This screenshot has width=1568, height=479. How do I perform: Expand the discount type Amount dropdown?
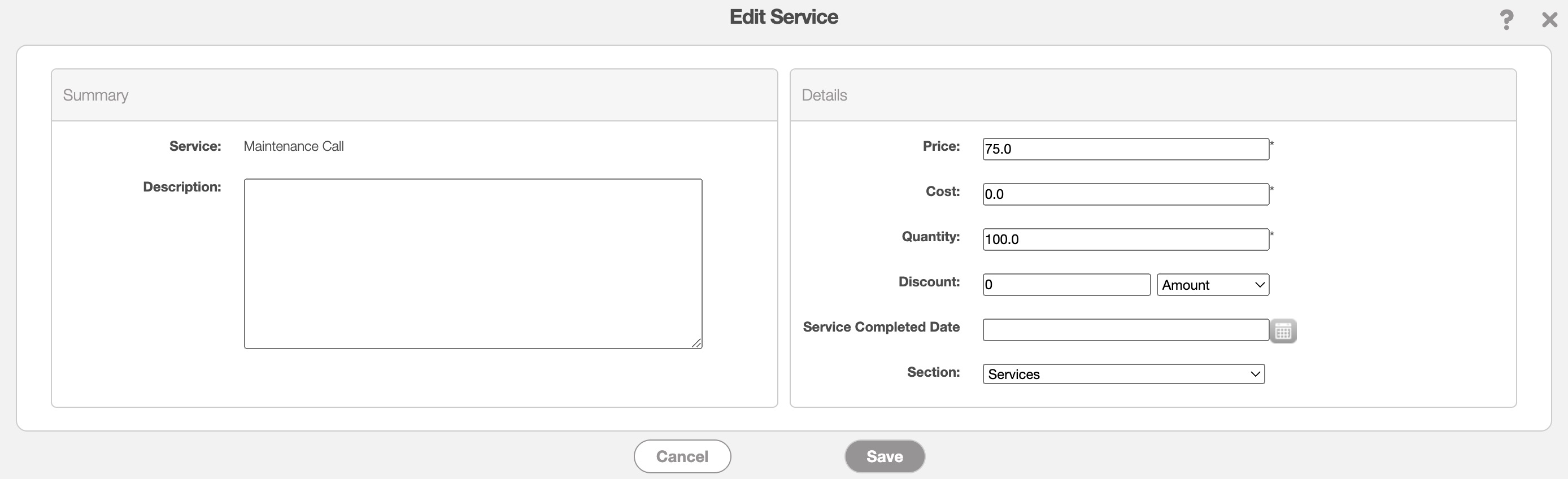pyautogui.click(x=1213, y=285)
